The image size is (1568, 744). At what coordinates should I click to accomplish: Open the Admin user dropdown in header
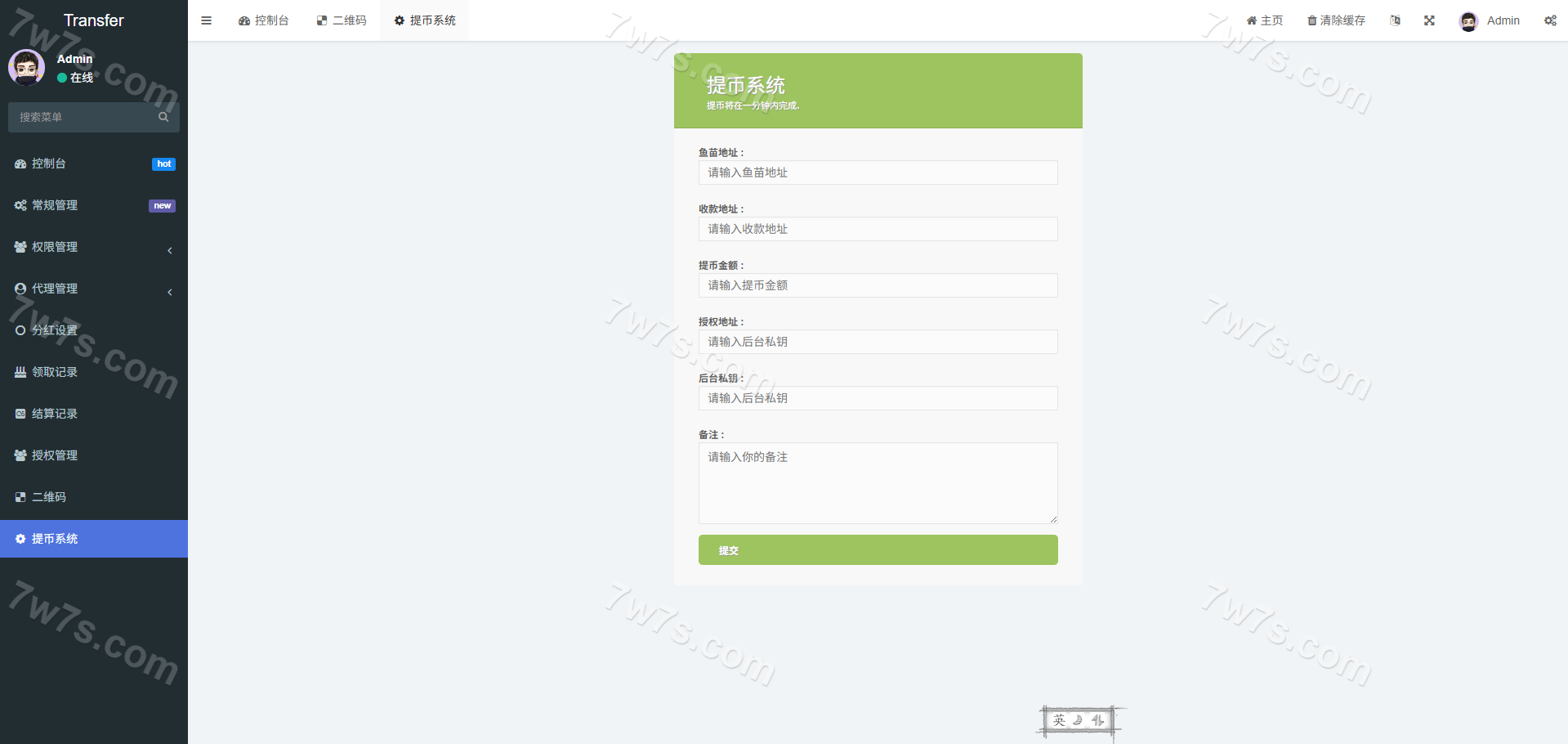click(x=1490, y=20)
